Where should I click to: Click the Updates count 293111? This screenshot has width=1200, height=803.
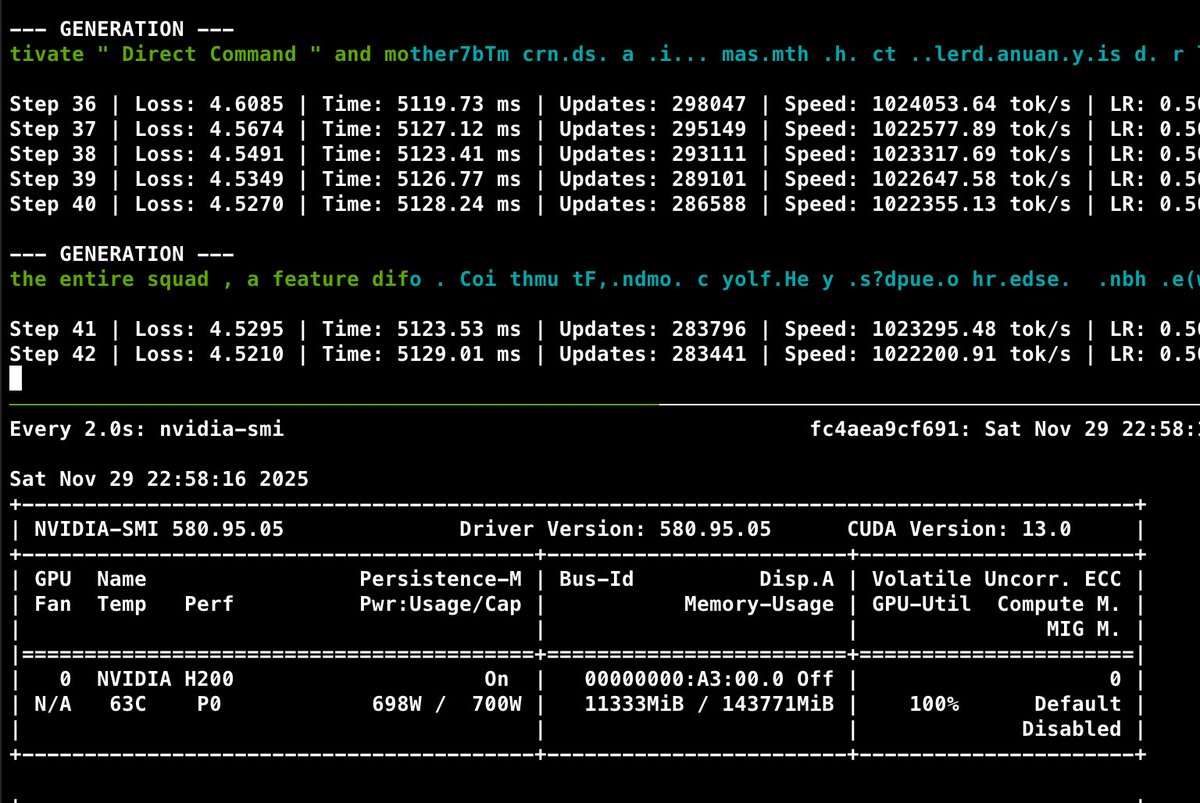coord(708,154)
